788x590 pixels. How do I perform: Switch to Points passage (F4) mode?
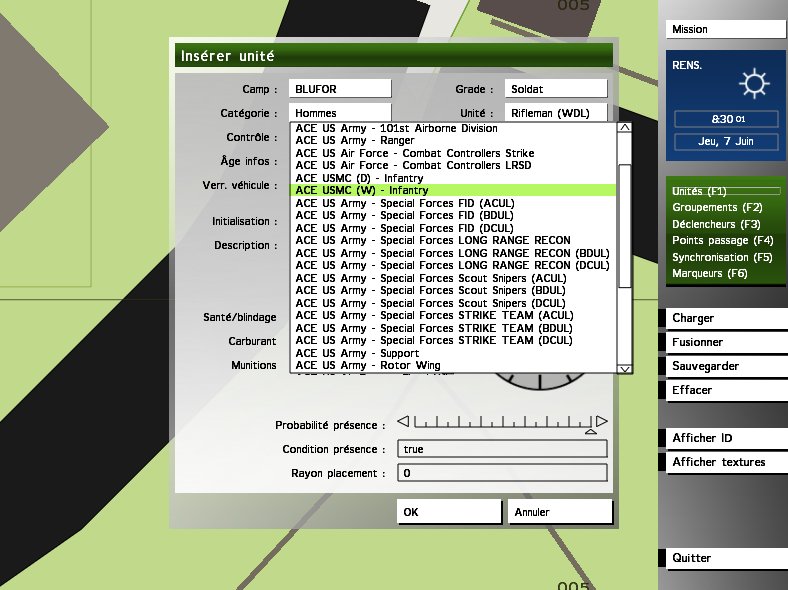[x=723, y=241]
